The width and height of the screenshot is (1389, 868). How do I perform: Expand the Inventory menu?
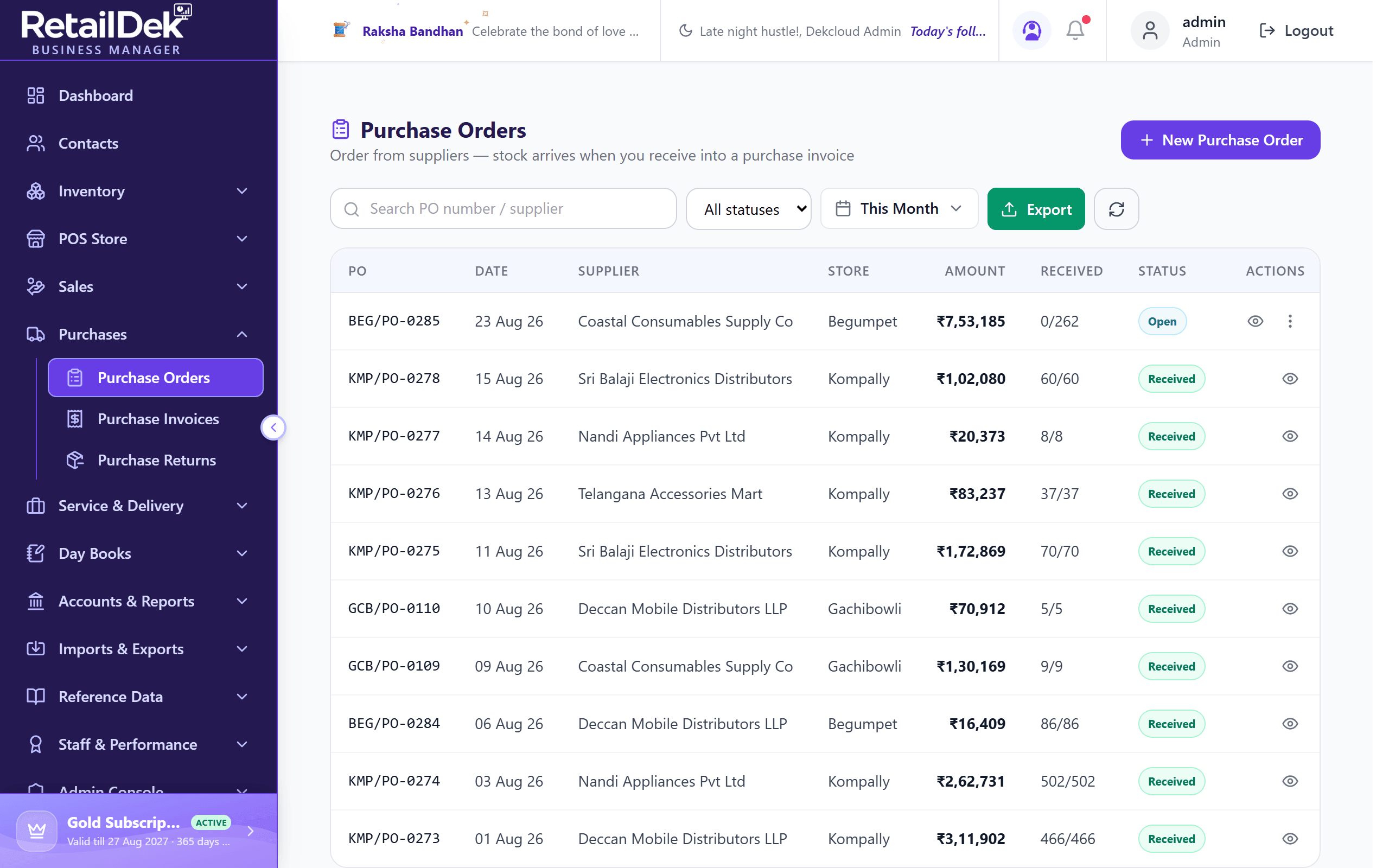click(x=138, y=191)
